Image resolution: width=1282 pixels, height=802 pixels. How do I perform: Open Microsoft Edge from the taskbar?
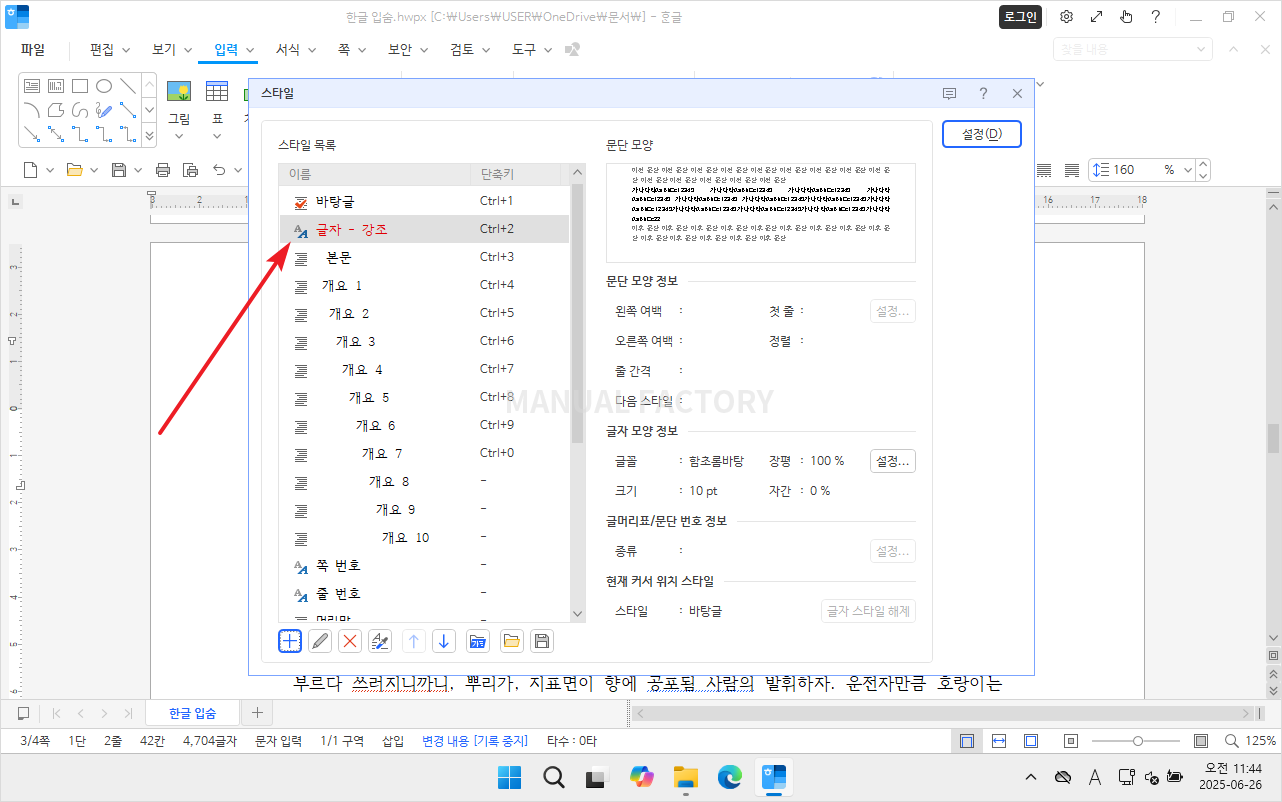coord(729,777)
